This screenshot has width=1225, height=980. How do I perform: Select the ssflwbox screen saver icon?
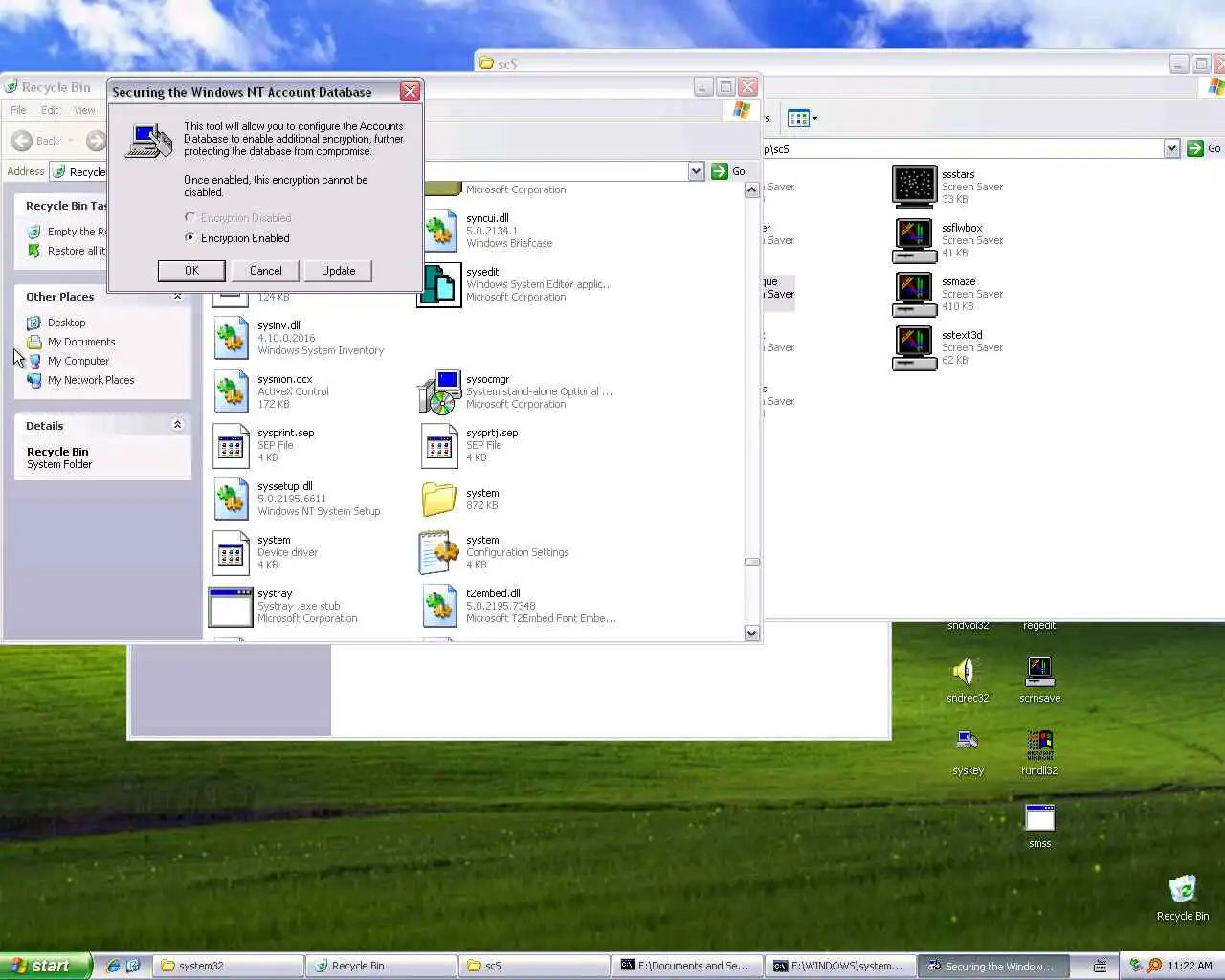(914, 240)
